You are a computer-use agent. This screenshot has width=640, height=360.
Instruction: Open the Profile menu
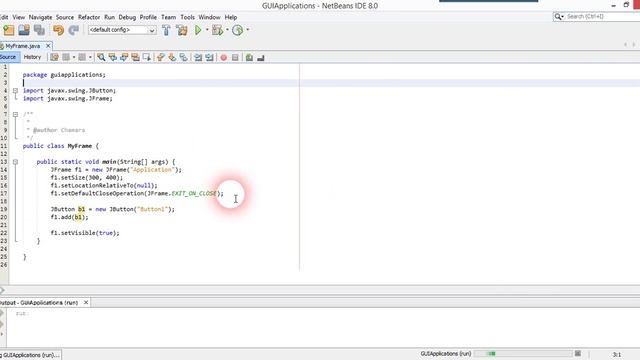pyautogui.click(x=148, y=17)
